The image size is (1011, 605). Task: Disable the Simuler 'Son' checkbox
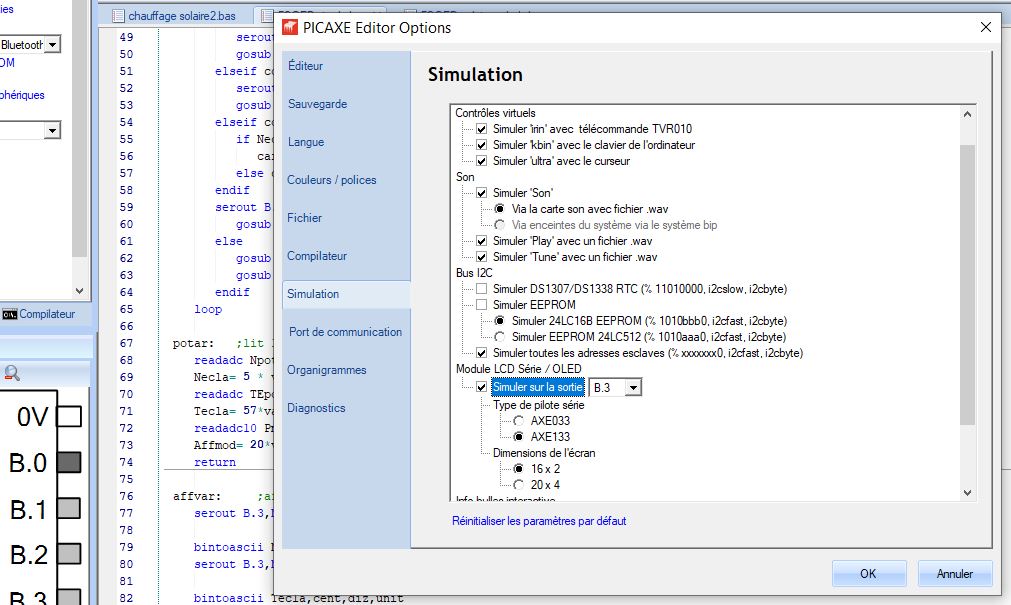point(481,193)
